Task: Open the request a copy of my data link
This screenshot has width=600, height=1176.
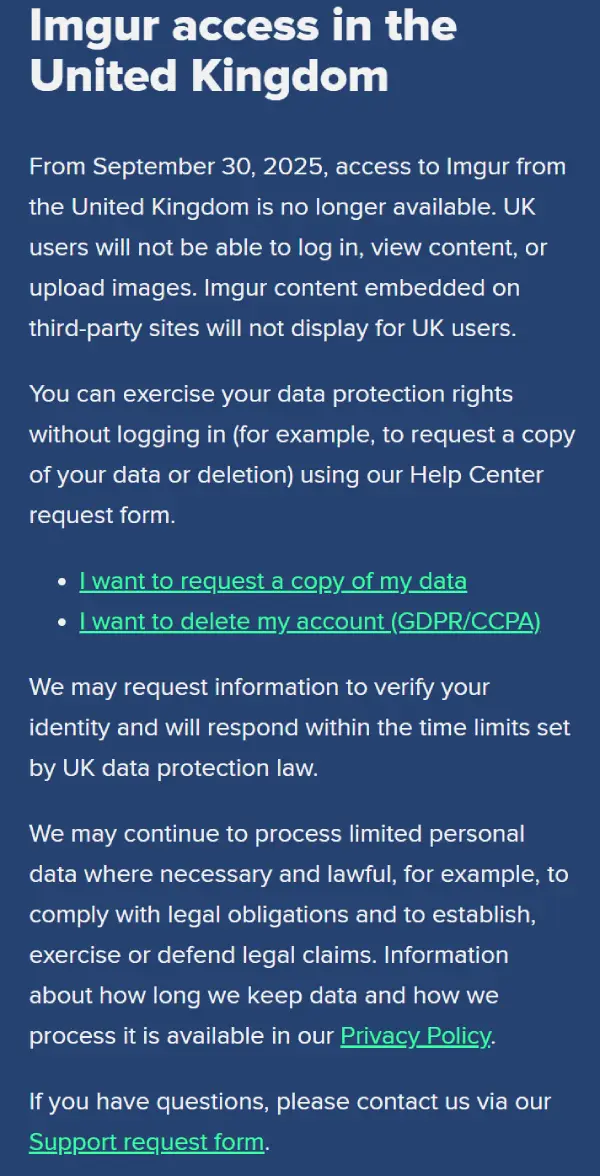Action: click(273, 581)
